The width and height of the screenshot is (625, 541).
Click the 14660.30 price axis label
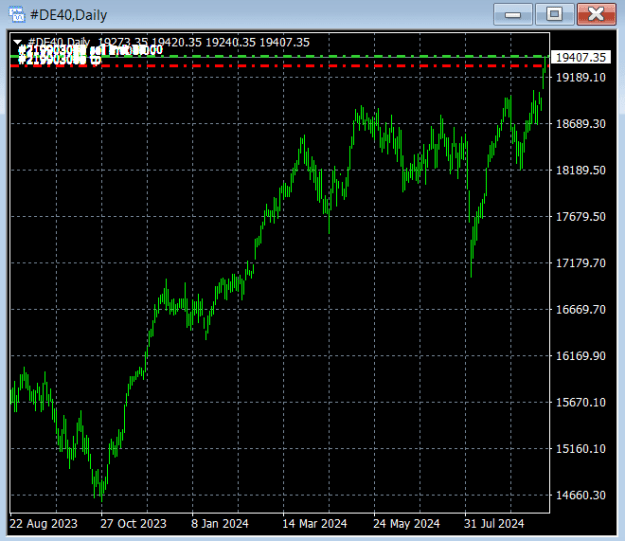(x=580, y=495)
